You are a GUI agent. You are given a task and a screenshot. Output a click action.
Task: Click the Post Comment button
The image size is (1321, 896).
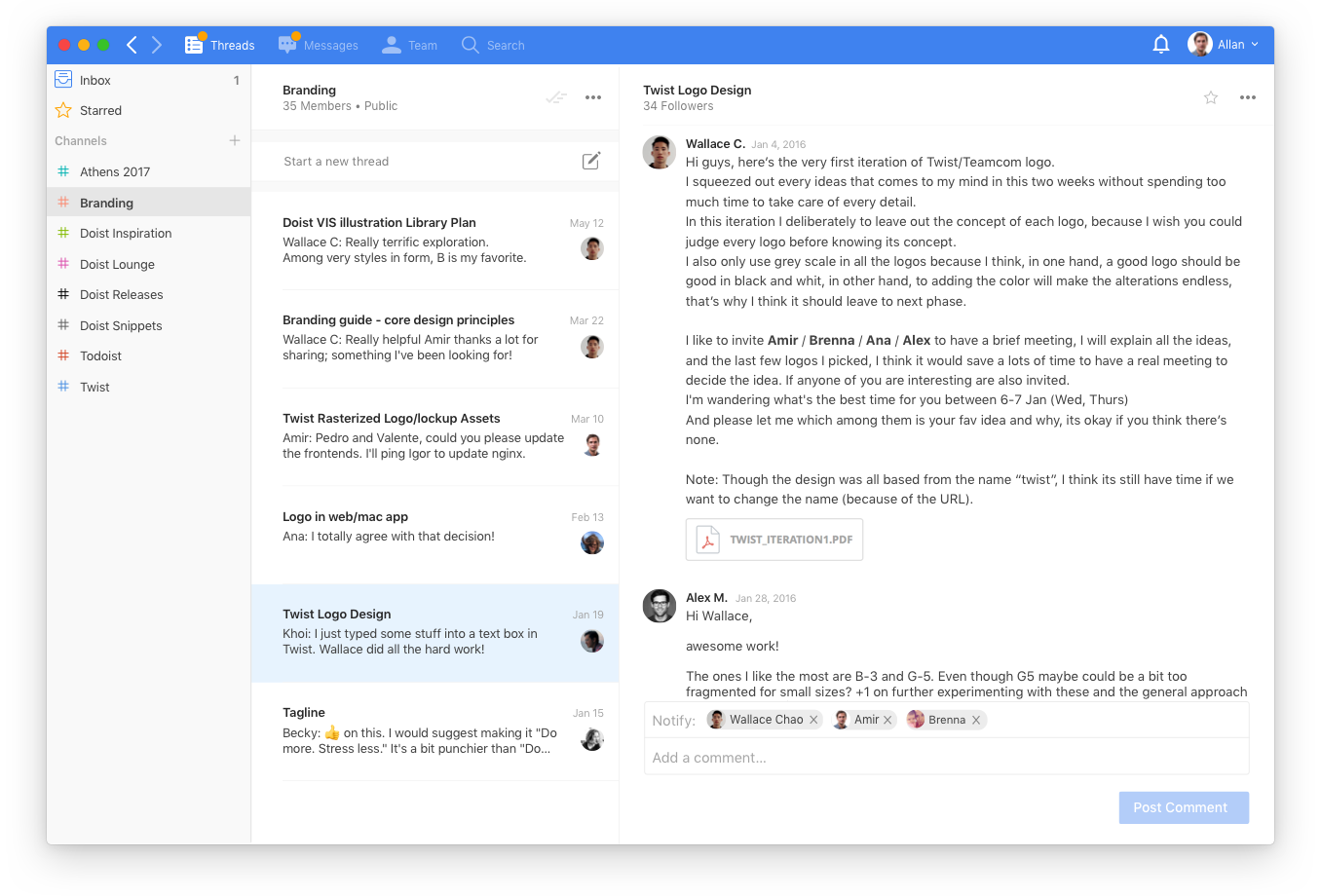coord(1182,807)
